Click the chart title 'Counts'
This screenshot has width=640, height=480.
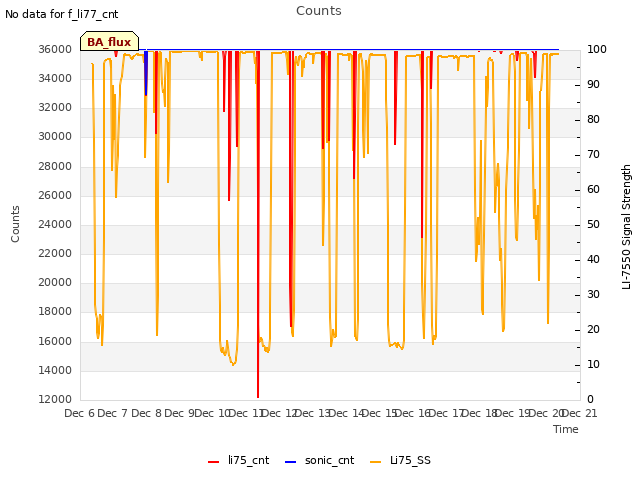pos(319,11)
